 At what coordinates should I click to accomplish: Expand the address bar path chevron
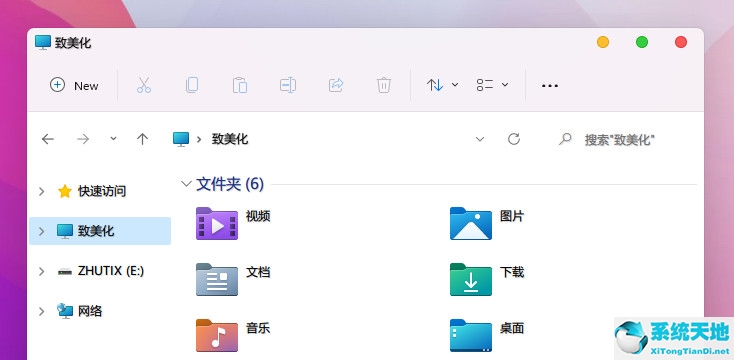pos(199,139)
